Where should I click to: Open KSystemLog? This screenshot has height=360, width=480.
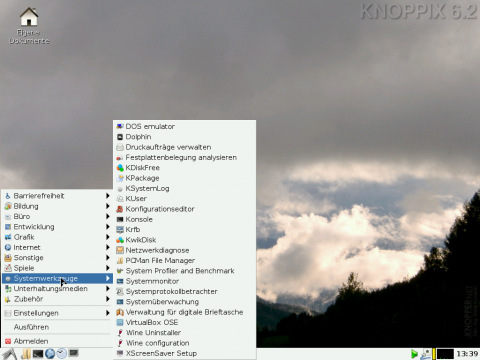click(x=184, y=188)
